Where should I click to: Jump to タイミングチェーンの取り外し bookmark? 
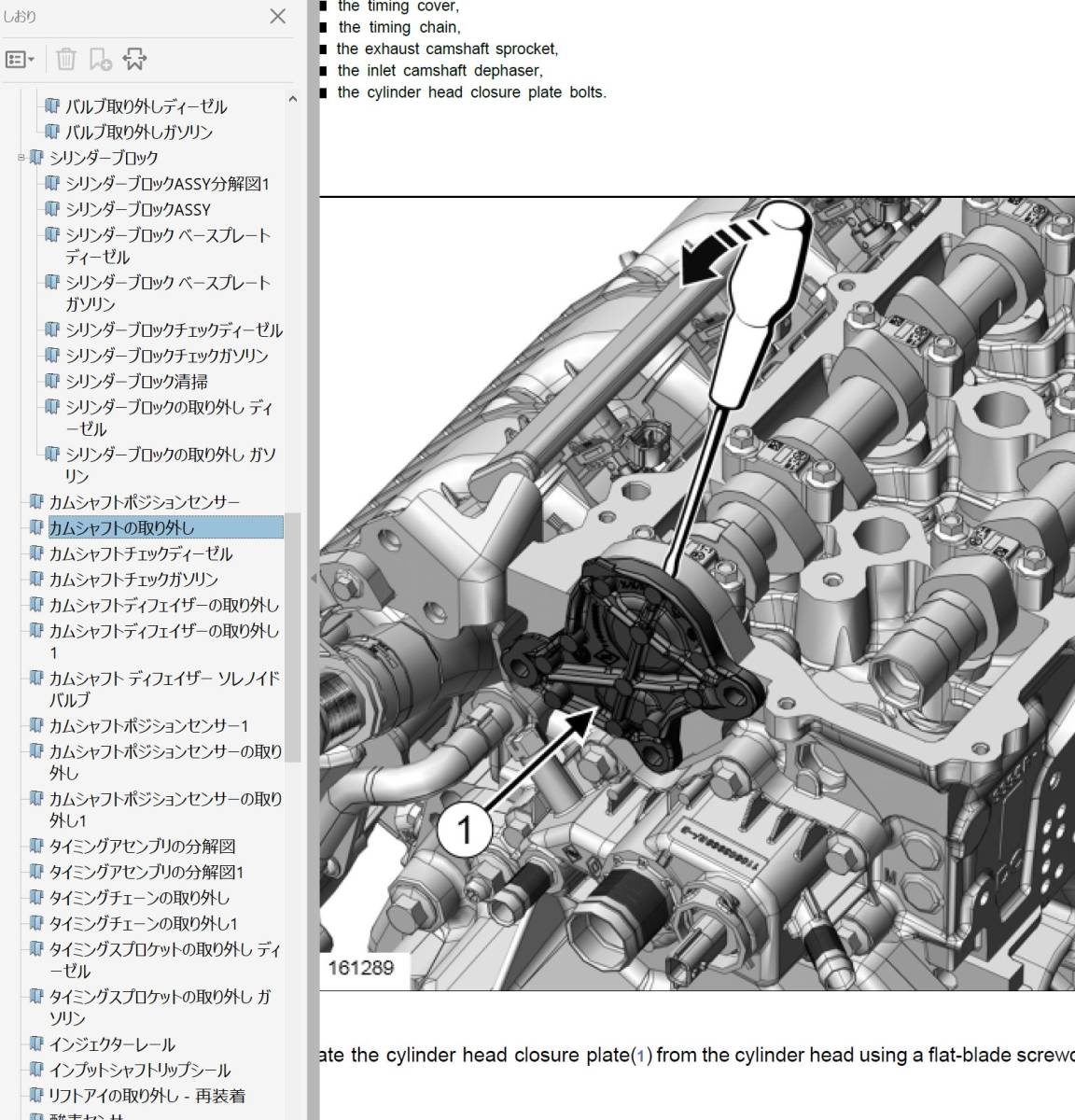pyautogui.click(x=139, y=898)
